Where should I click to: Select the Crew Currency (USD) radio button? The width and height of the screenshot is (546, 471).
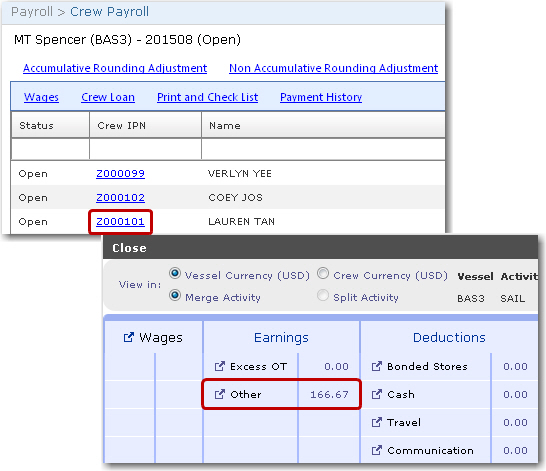tap(323, 274)
